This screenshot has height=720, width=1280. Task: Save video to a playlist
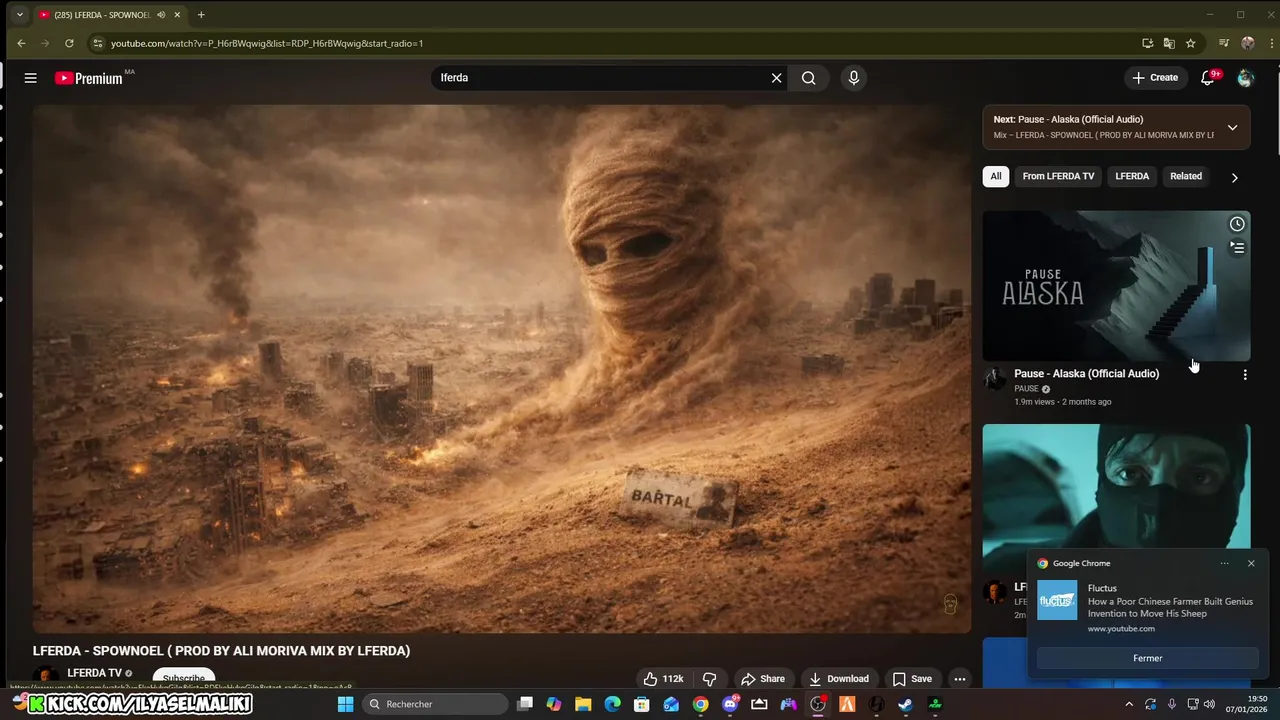pyautogui.click(x=912, y=679)
